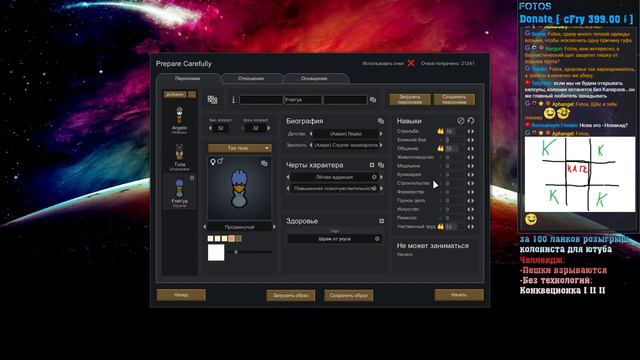Screen dimensions: 640x360
Task: Click the Добавить button to add colonist
Action: pos(175,95)
